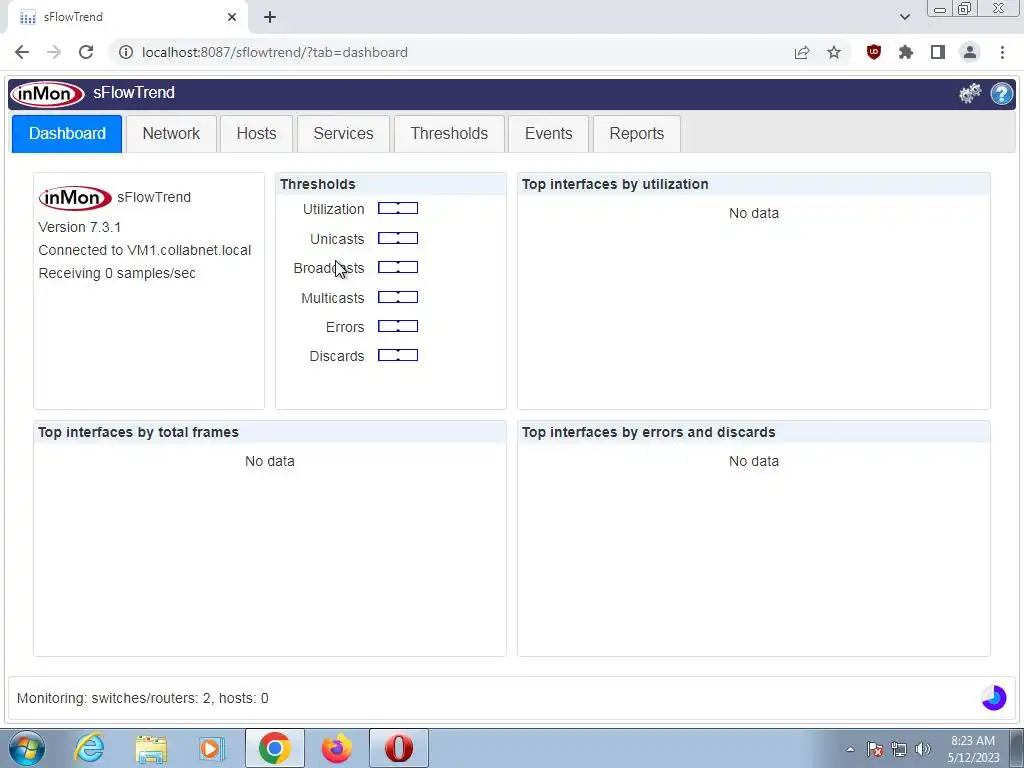Click the inMon logo in the header bar
Image resolution: width=1024 pixels, height=768 pixels.
[x=48, y=93]
